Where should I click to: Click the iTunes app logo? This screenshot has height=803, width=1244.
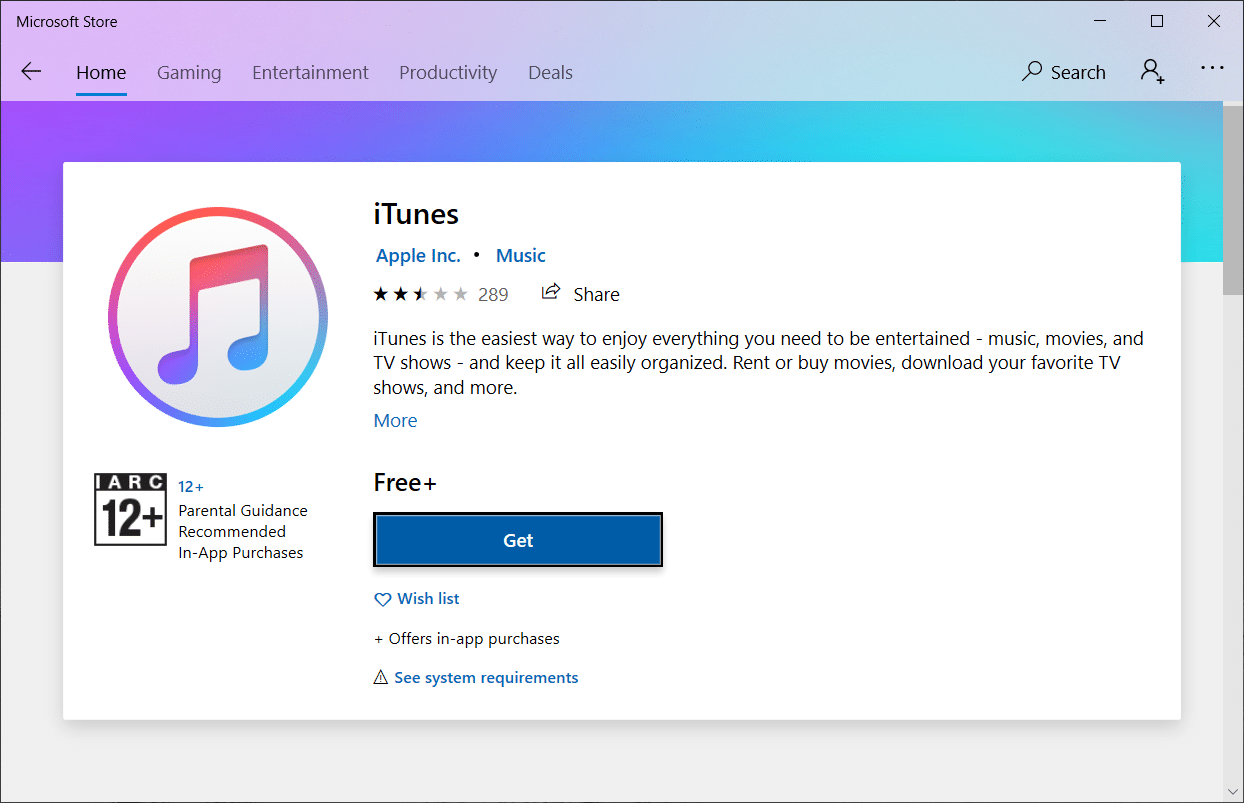pyautogui.click(x=218, y=317)
